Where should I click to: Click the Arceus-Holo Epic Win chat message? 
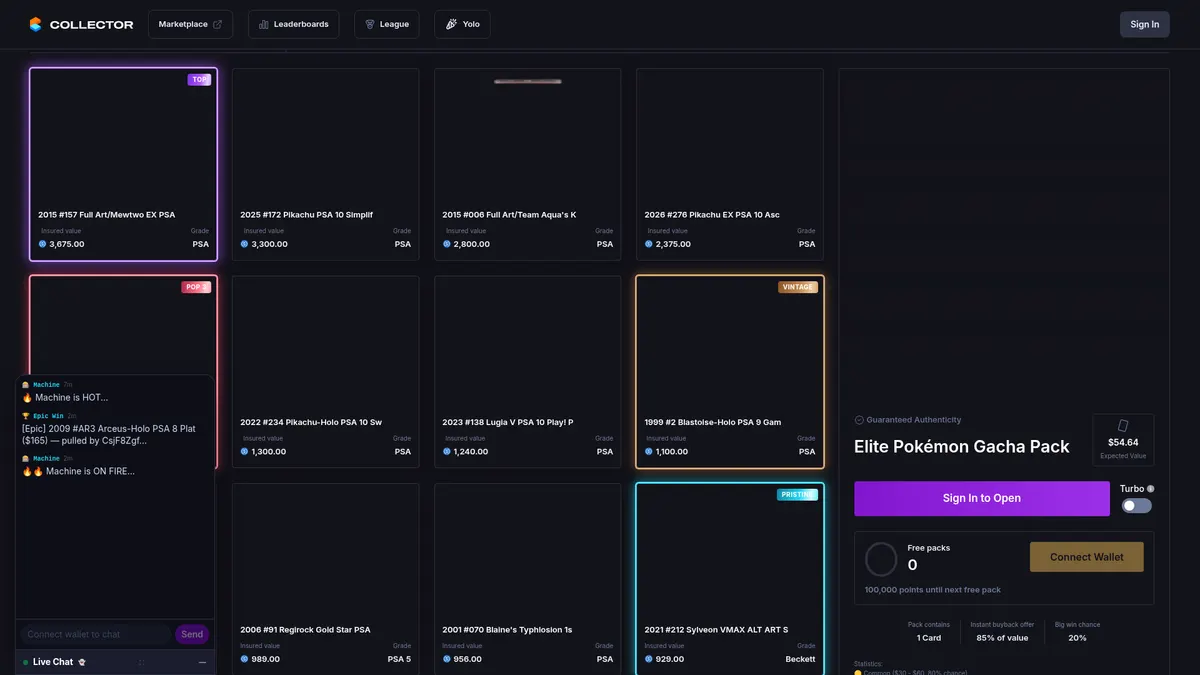109,434
